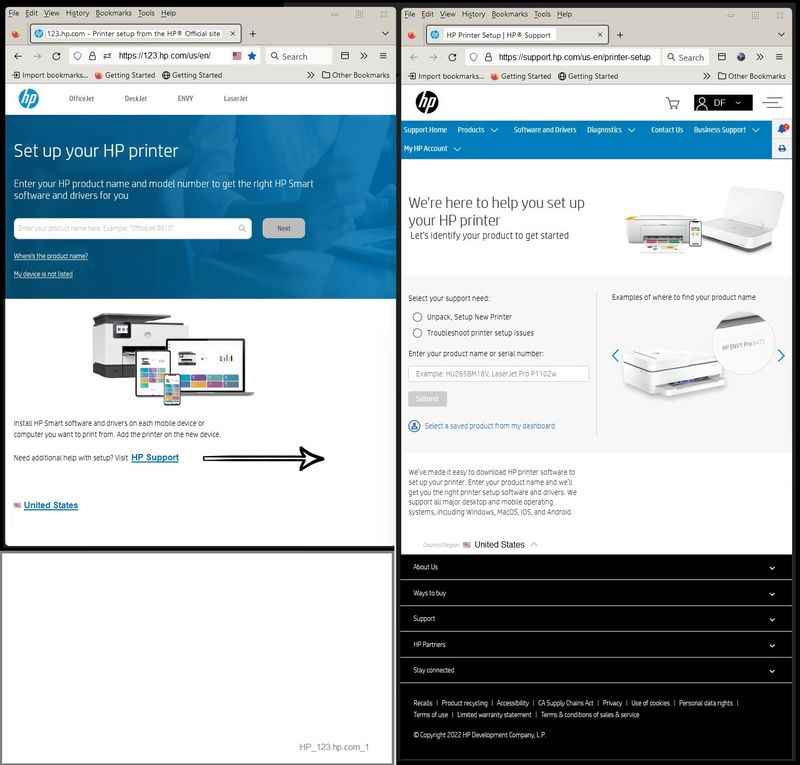Select OfficeJet tab on 123.hp.com
Screen dimensions: 800x765
pos(82,98)
